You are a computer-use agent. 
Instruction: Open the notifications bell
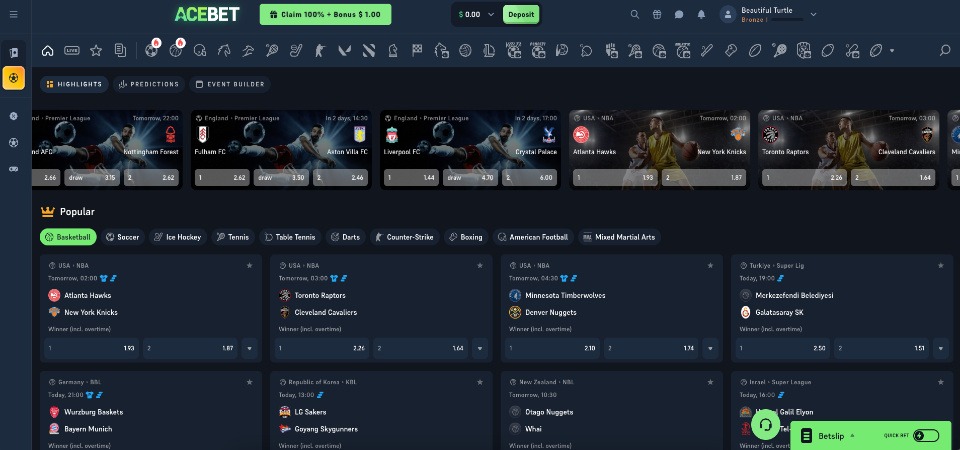point(702,15)
